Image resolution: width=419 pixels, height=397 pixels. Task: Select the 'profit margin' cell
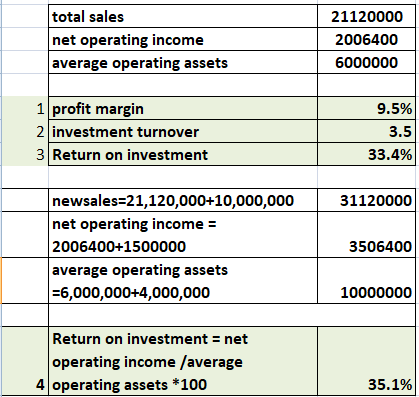point(183,108)
